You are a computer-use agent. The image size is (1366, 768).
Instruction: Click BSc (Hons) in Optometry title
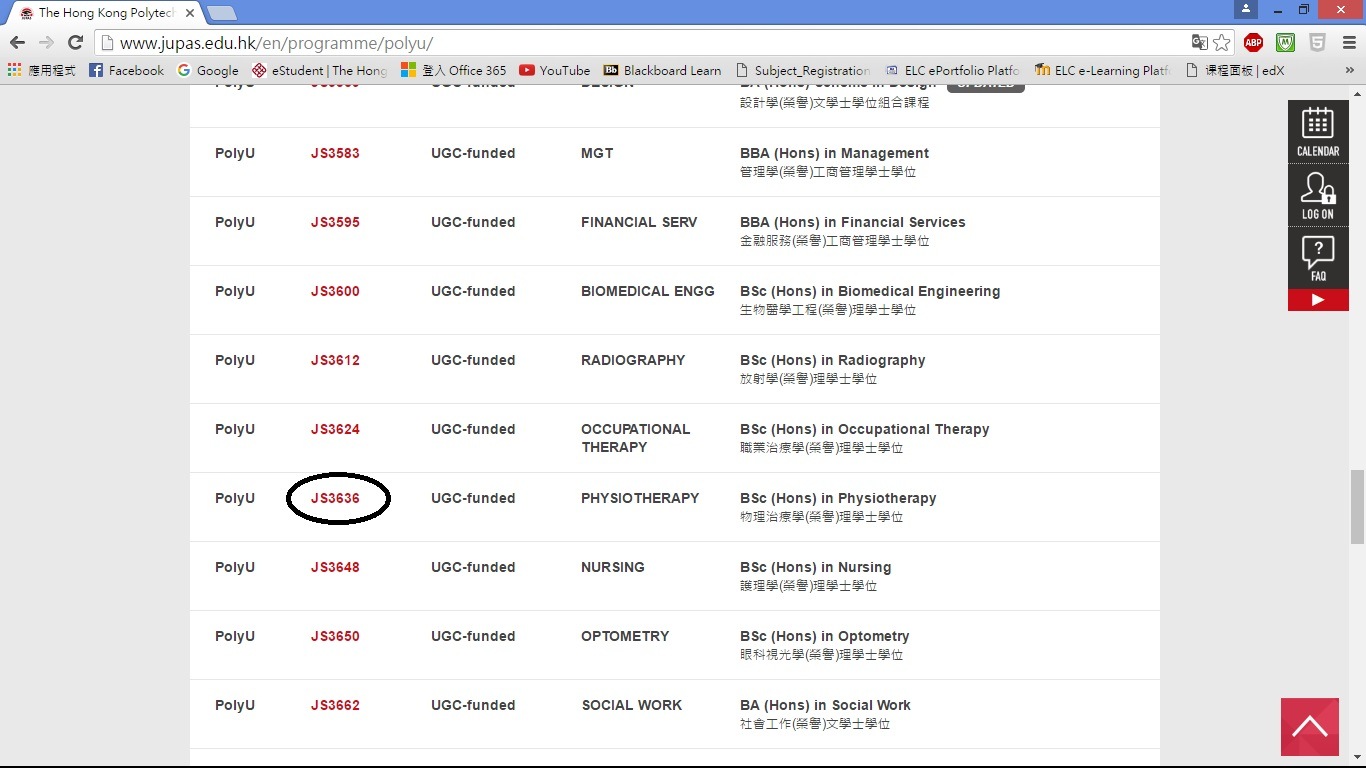pos(825,636)
